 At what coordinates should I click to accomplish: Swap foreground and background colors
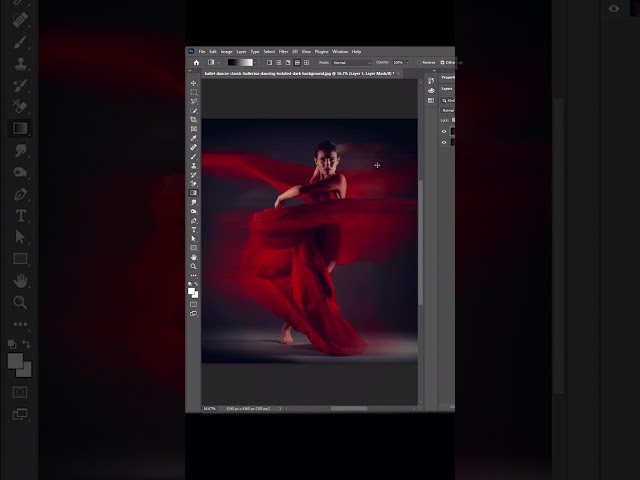click(196, 284)
